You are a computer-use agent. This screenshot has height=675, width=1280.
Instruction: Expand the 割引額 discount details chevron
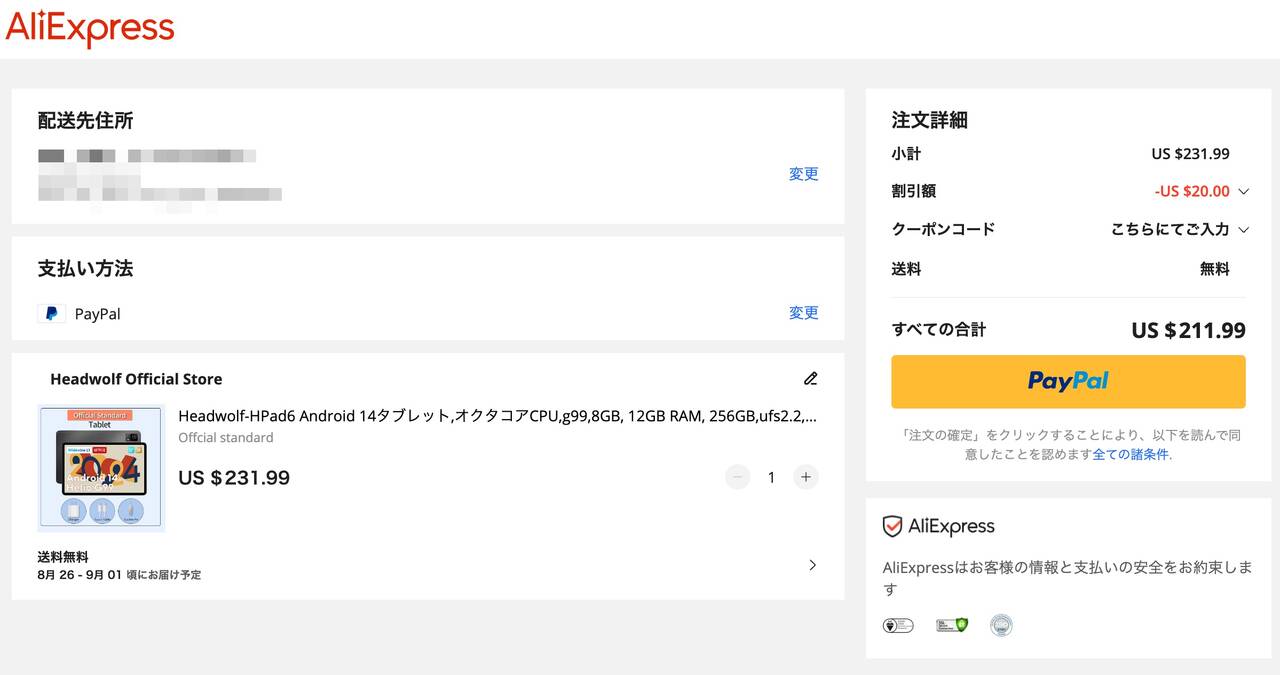coord(1243,191)
